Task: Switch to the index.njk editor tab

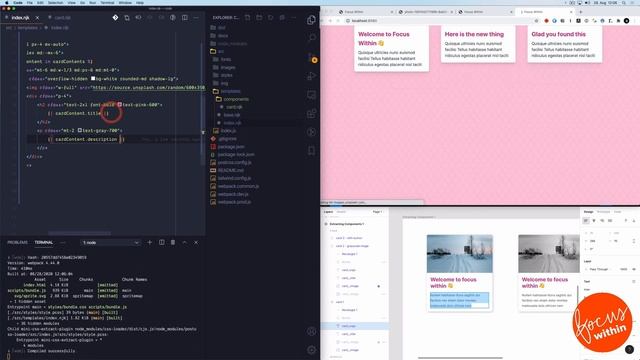Action: click(20, 18)
